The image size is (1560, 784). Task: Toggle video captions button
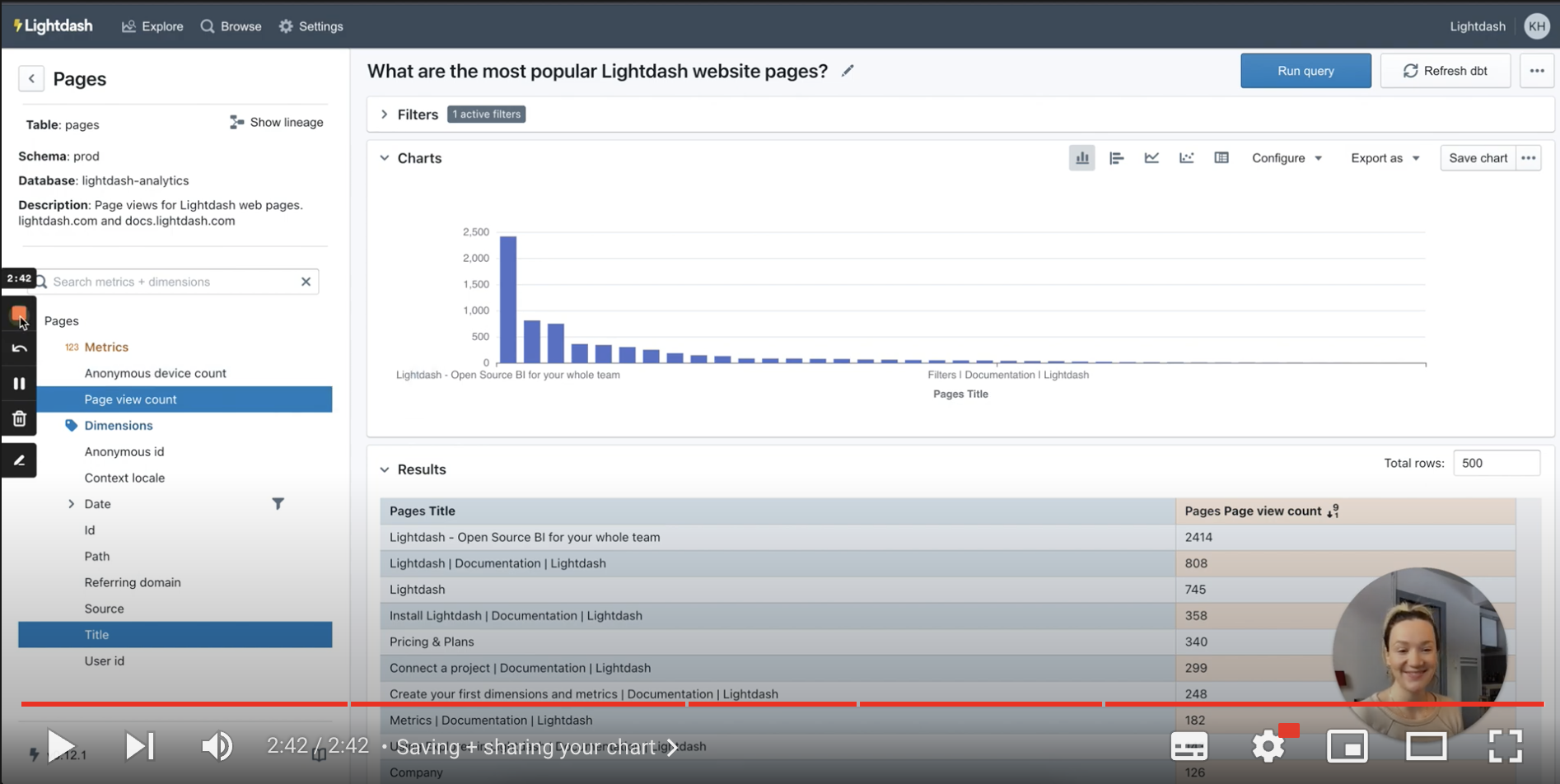coord(1189,747)
